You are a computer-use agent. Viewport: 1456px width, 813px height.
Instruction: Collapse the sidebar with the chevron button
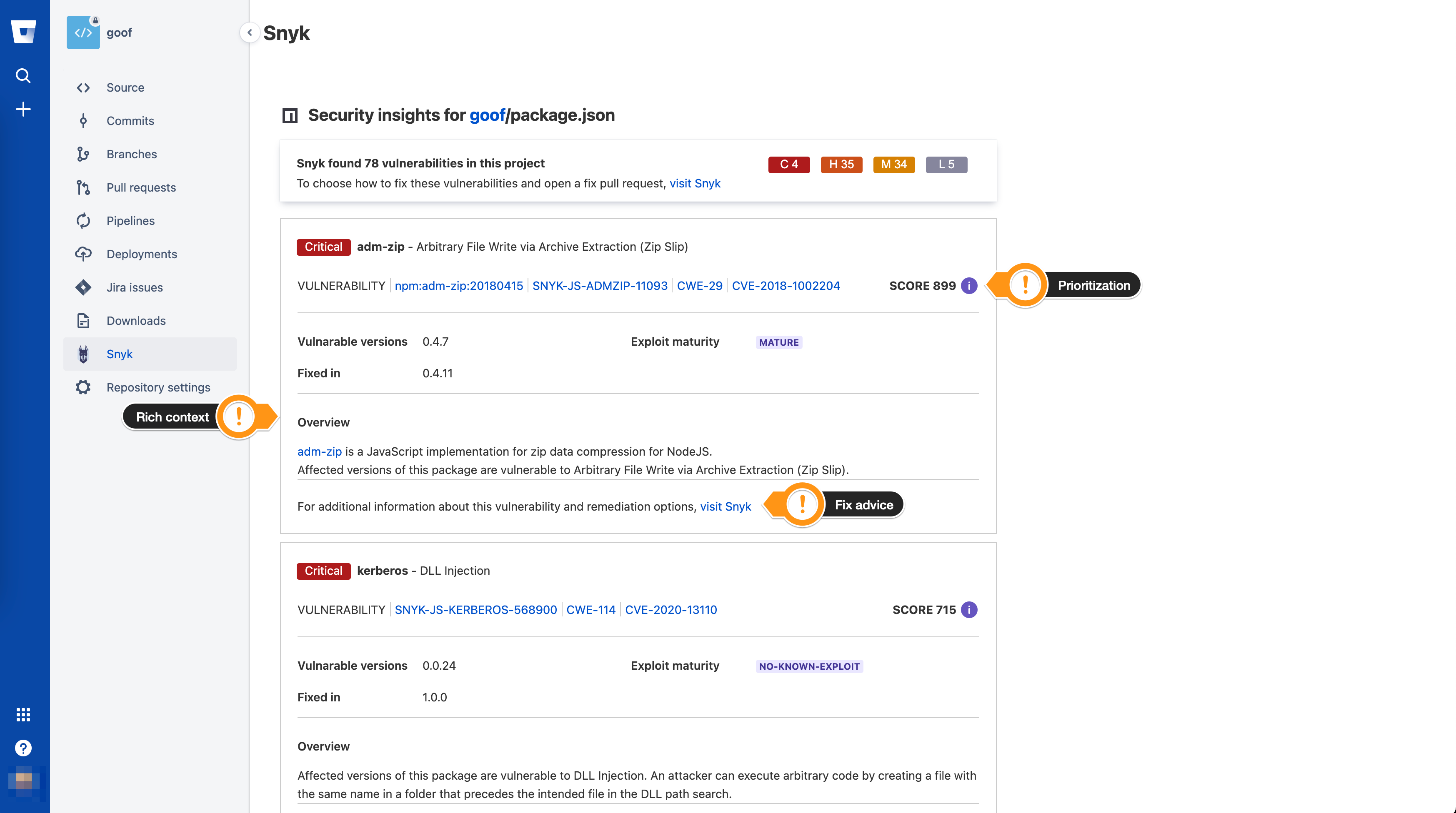click(x=249, y=33)
